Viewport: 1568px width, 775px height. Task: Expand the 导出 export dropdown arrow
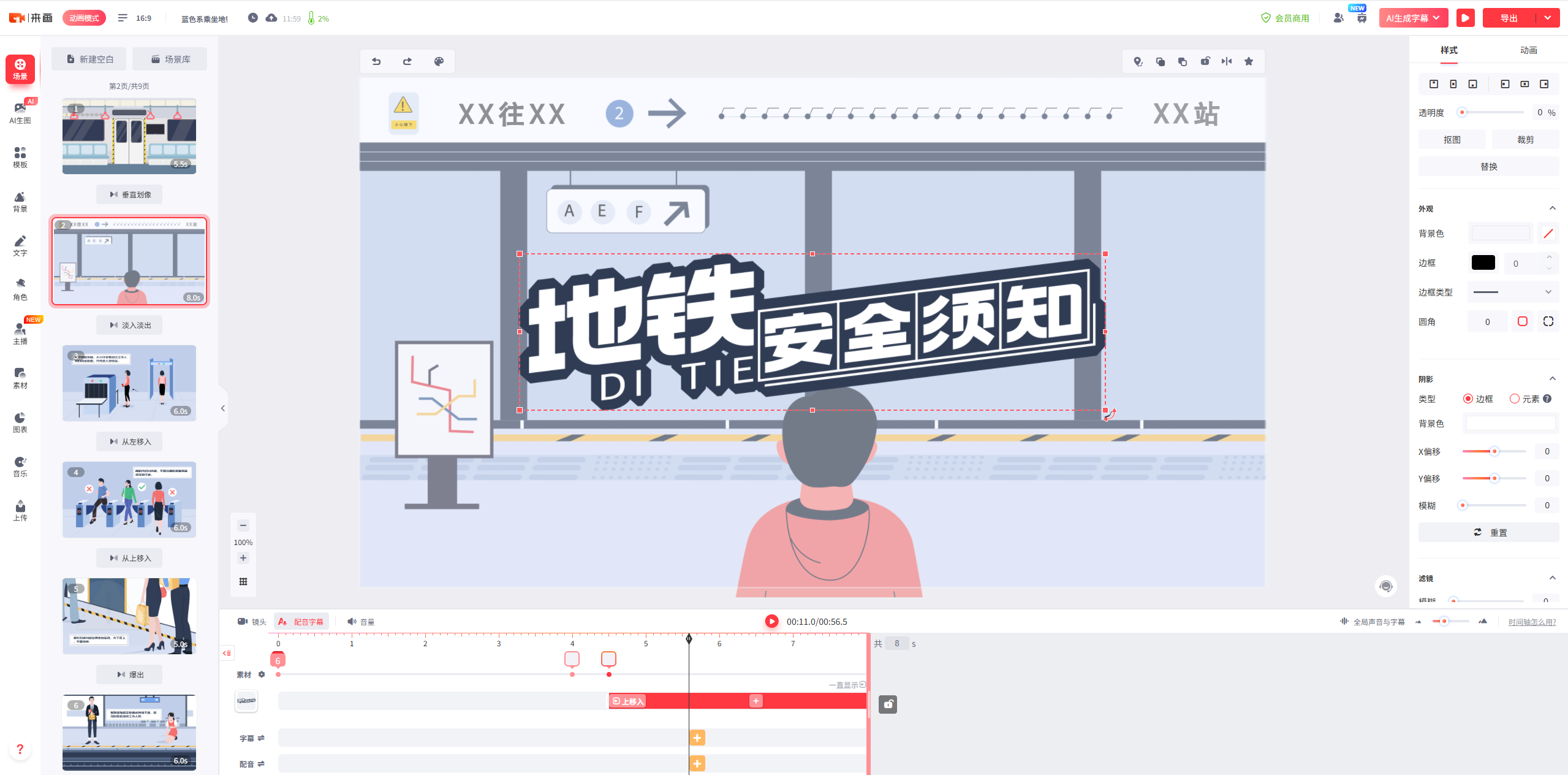click(1548, 18)
